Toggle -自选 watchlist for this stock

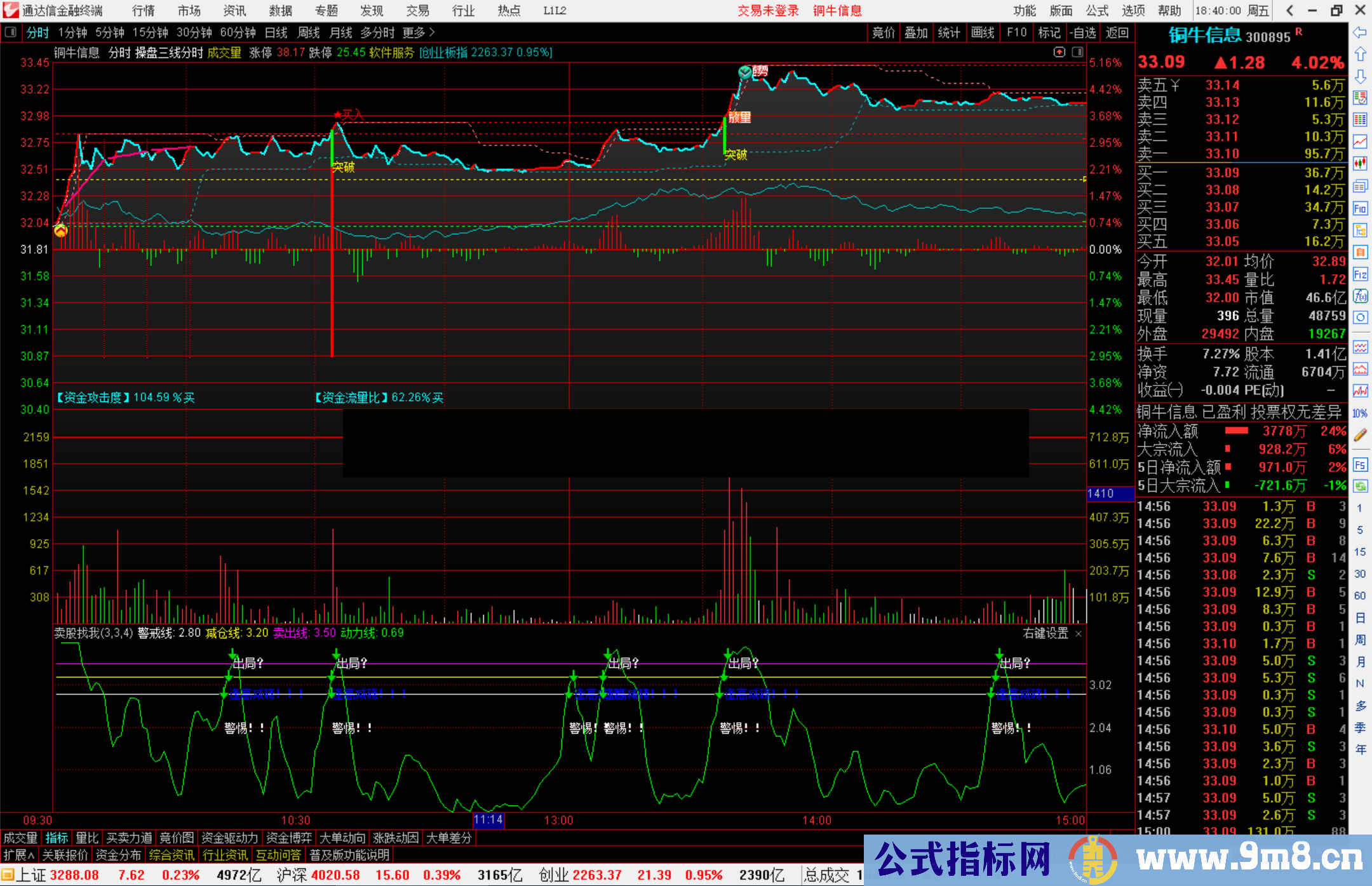(x=1083, y=32)
